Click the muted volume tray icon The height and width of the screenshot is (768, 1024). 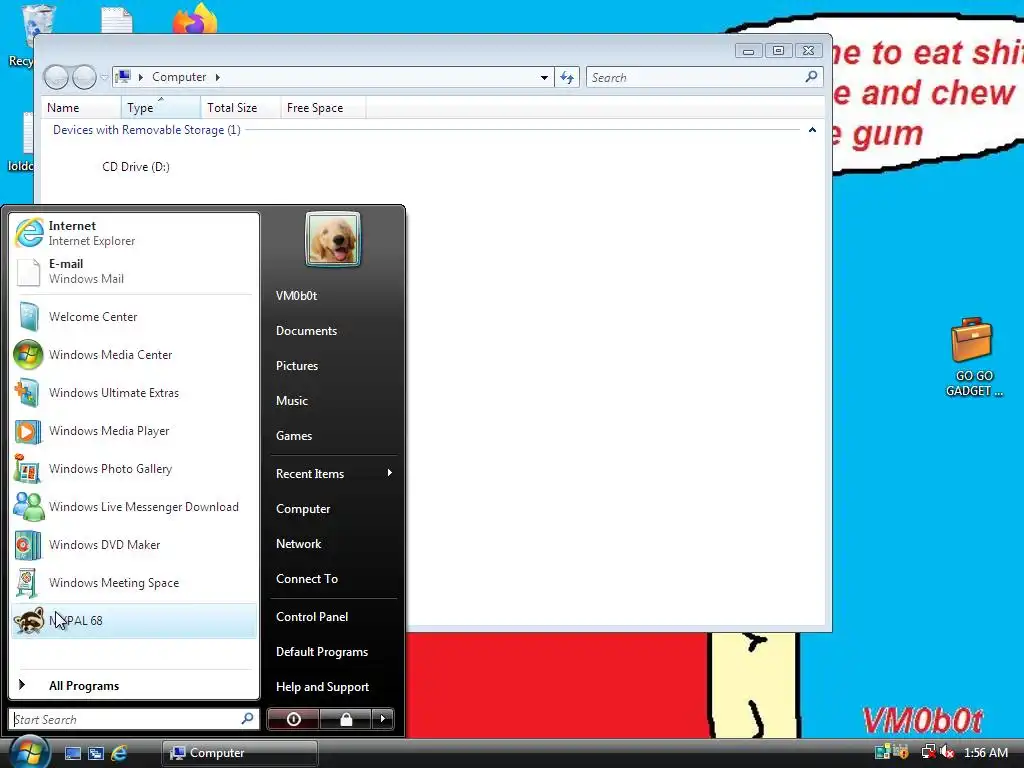click(947, 752)
